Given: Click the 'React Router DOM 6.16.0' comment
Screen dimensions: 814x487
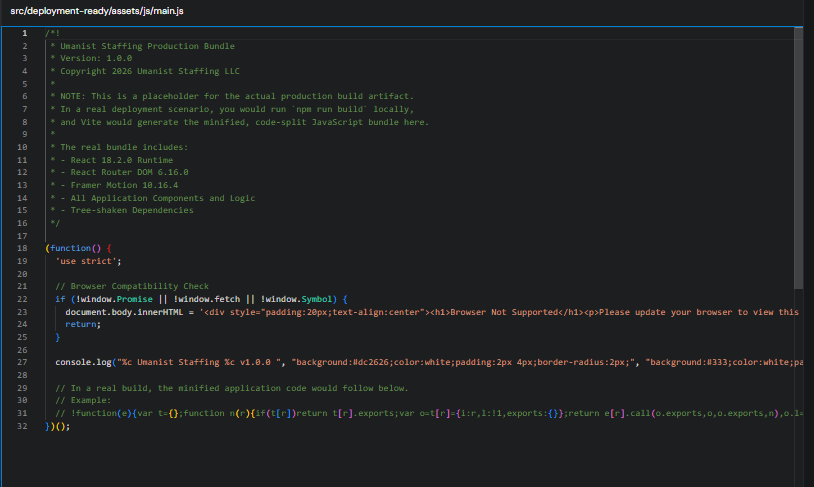Looking at the screenshot, I should 128,172.
